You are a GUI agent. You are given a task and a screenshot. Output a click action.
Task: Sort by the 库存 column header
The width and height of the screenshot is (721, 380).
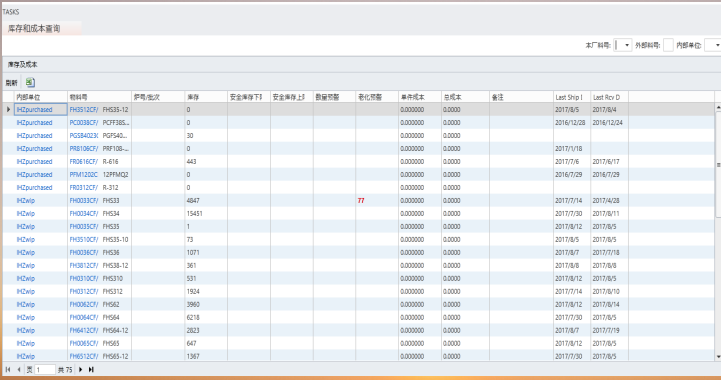(x=206, y=97)
